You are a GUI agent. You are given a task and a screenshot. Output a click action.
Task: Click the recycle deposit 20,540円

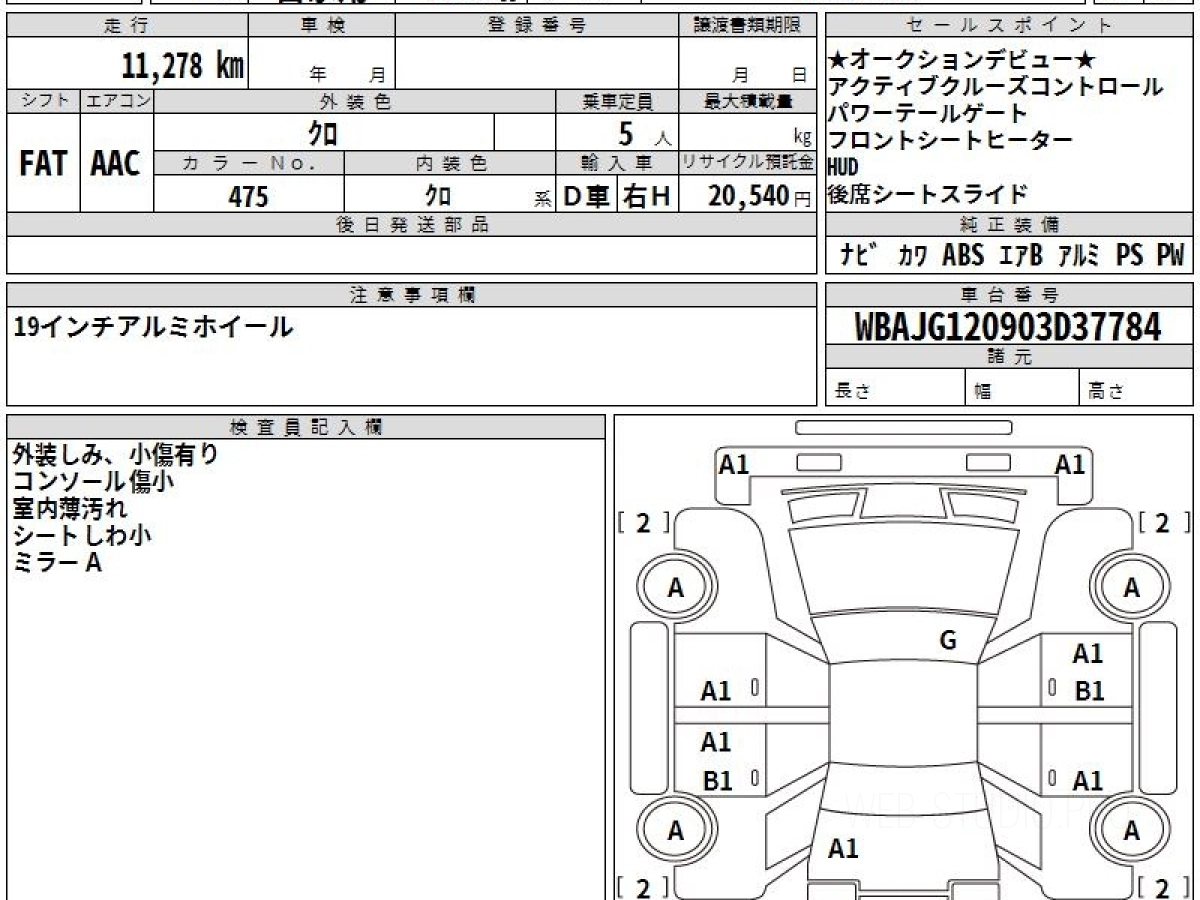pyautogui.click(x=759, y=196)
